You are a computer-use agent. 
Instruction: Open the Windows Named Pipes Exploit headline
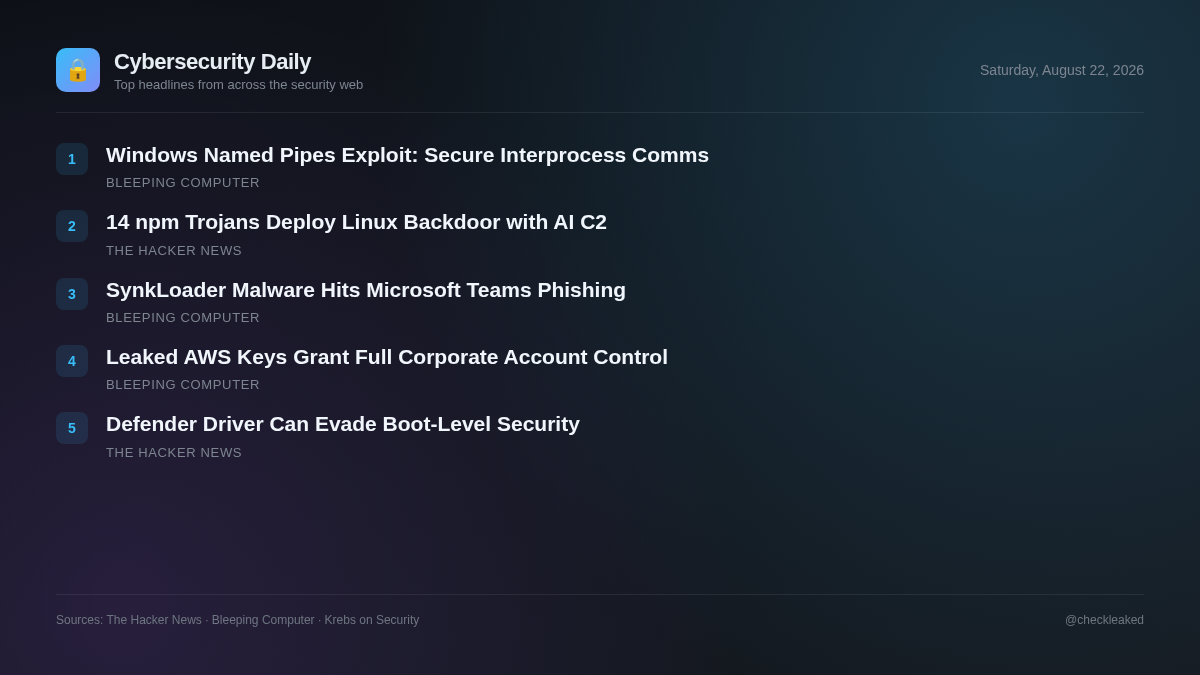pyautogui.click(x=407, y=155)
